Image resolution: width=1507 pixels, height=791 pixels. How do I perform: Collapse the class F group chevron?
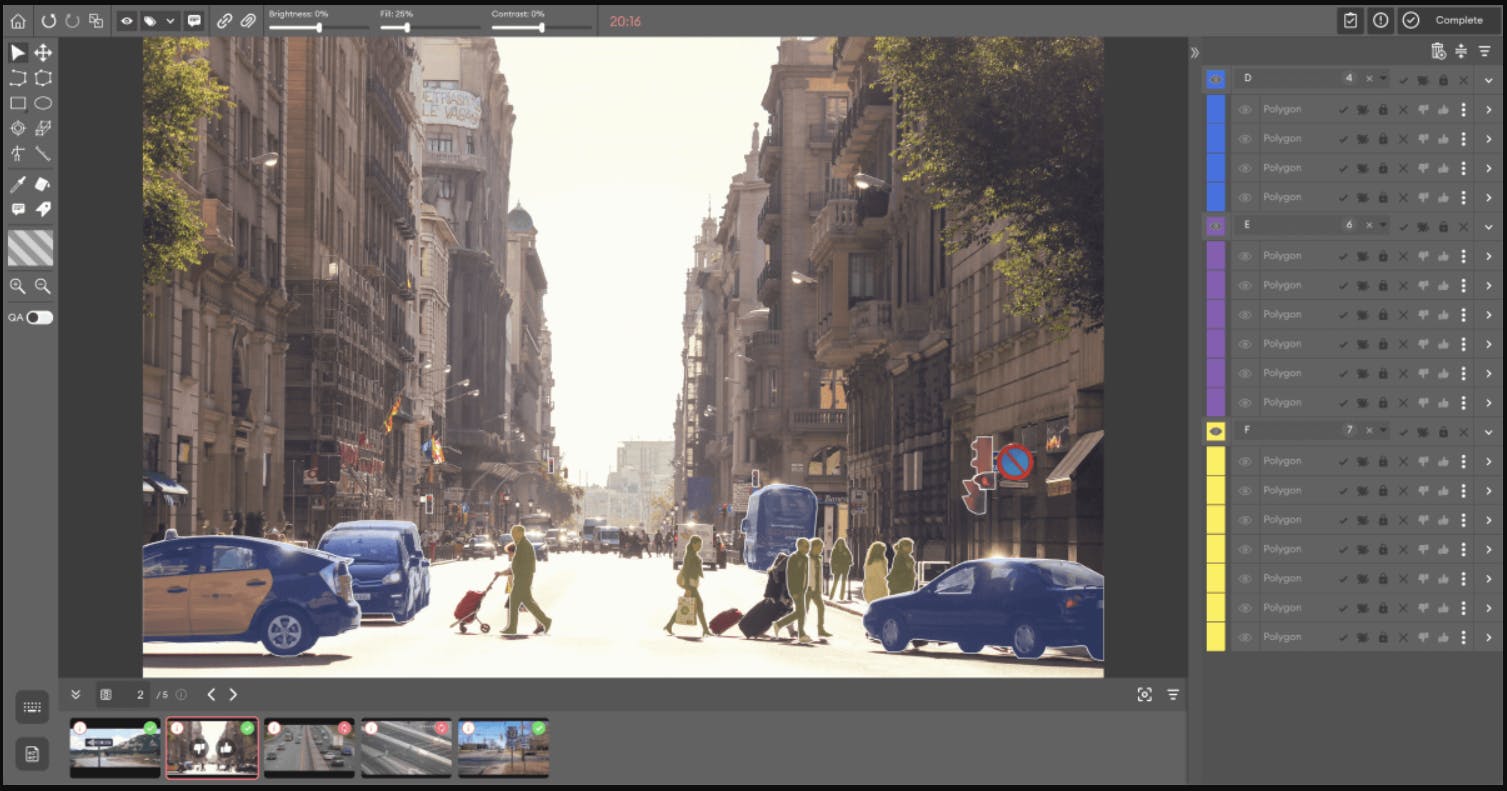1488,431
